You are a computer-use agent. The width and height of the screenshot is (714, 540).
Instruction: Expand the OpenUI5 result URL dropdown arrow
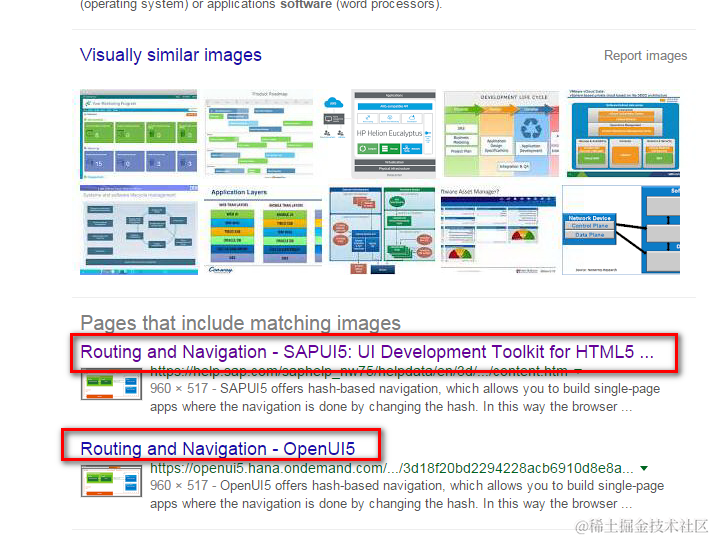click(644, 468)
